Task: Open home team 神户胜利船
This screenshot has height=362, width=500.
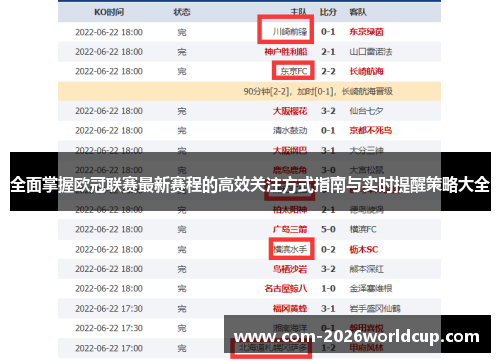Action: pos(286,52)
